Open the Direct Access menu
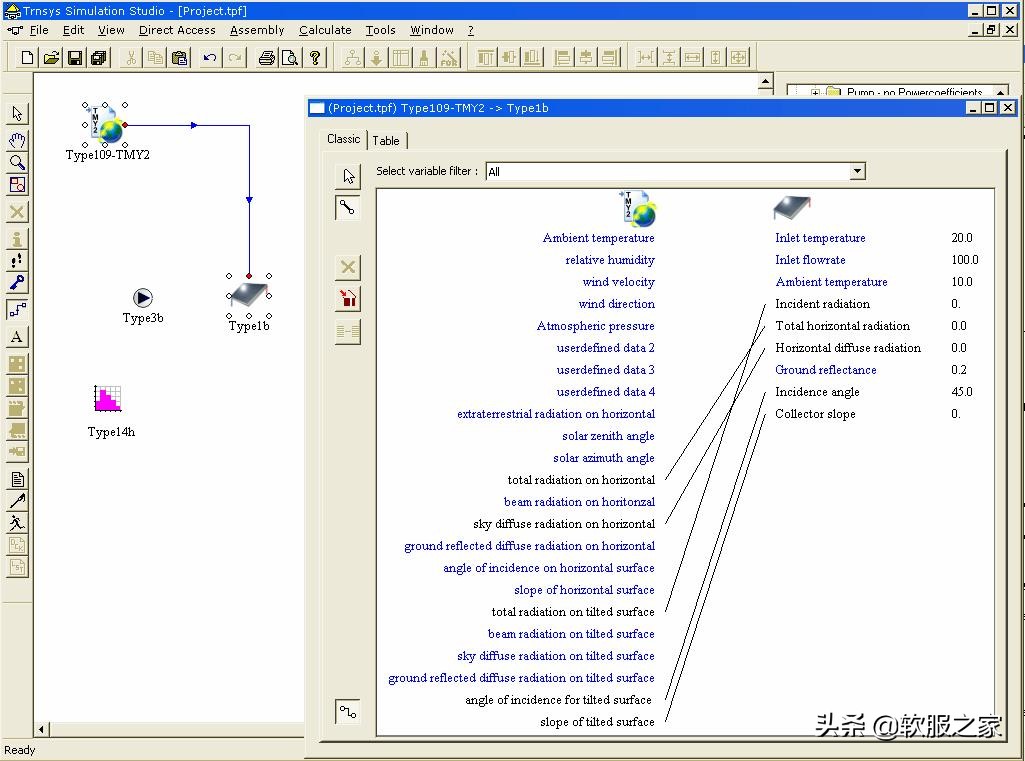Screen dimensions: 1025x761 (177, 30)
